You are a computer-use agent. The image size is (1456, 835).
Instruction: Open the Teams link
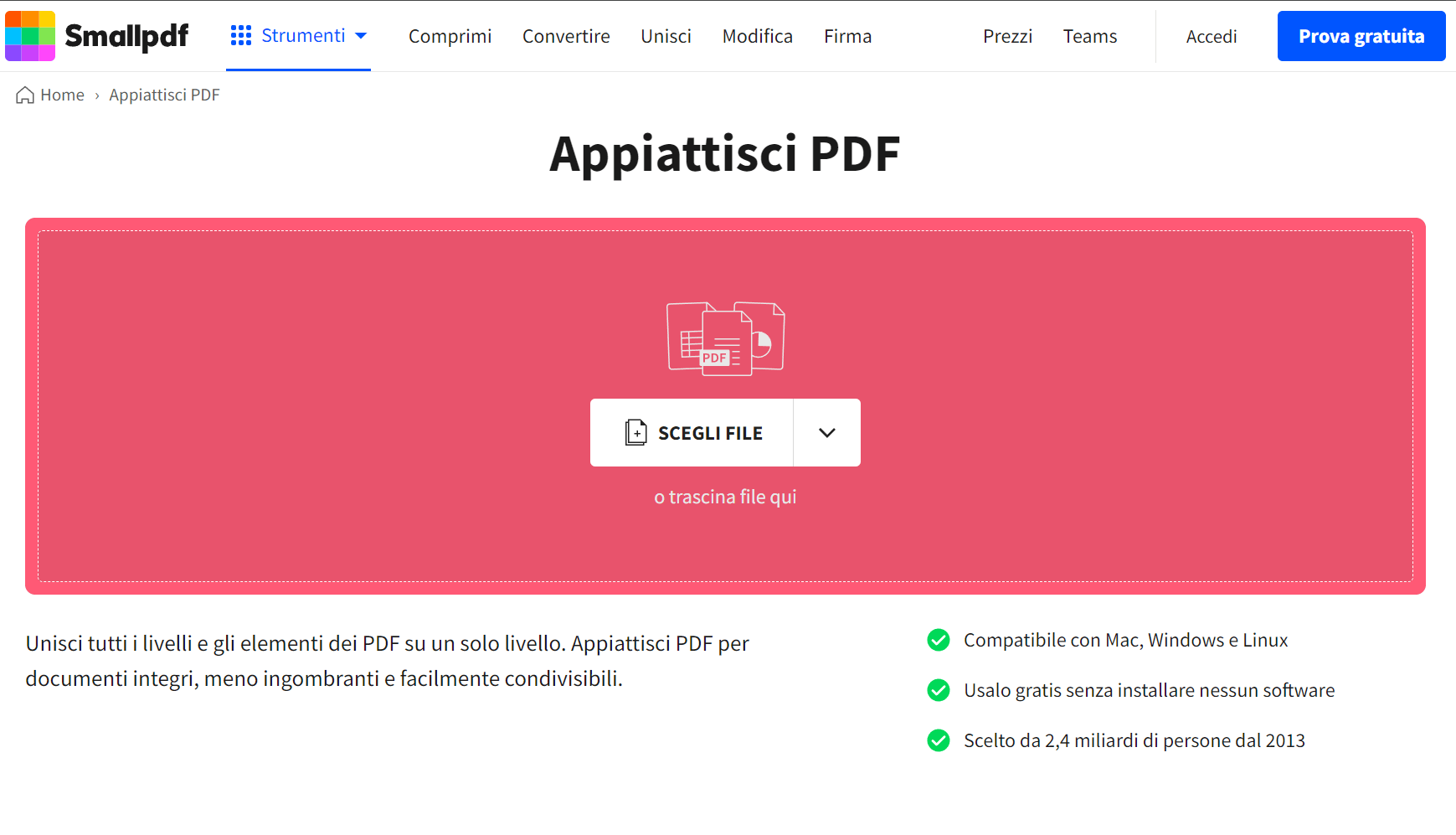click(1090, 36)
